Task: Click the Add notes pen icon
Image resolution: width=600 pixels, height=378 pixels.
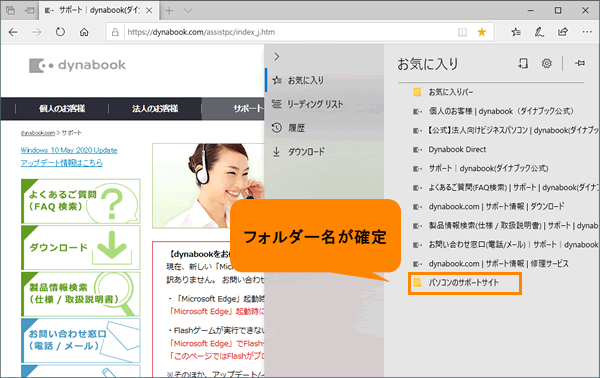Action: (x=539, y=32)
